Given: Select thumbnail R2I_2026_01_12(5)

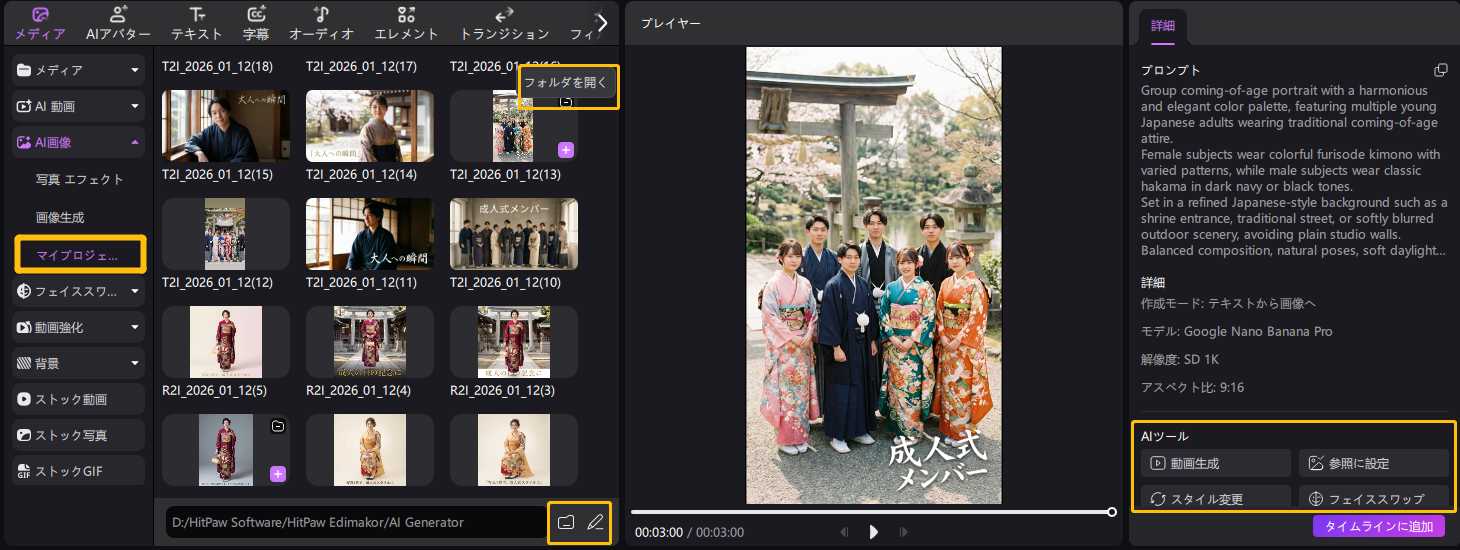Looking at the screenshot, I should click(x=226, y=342).
